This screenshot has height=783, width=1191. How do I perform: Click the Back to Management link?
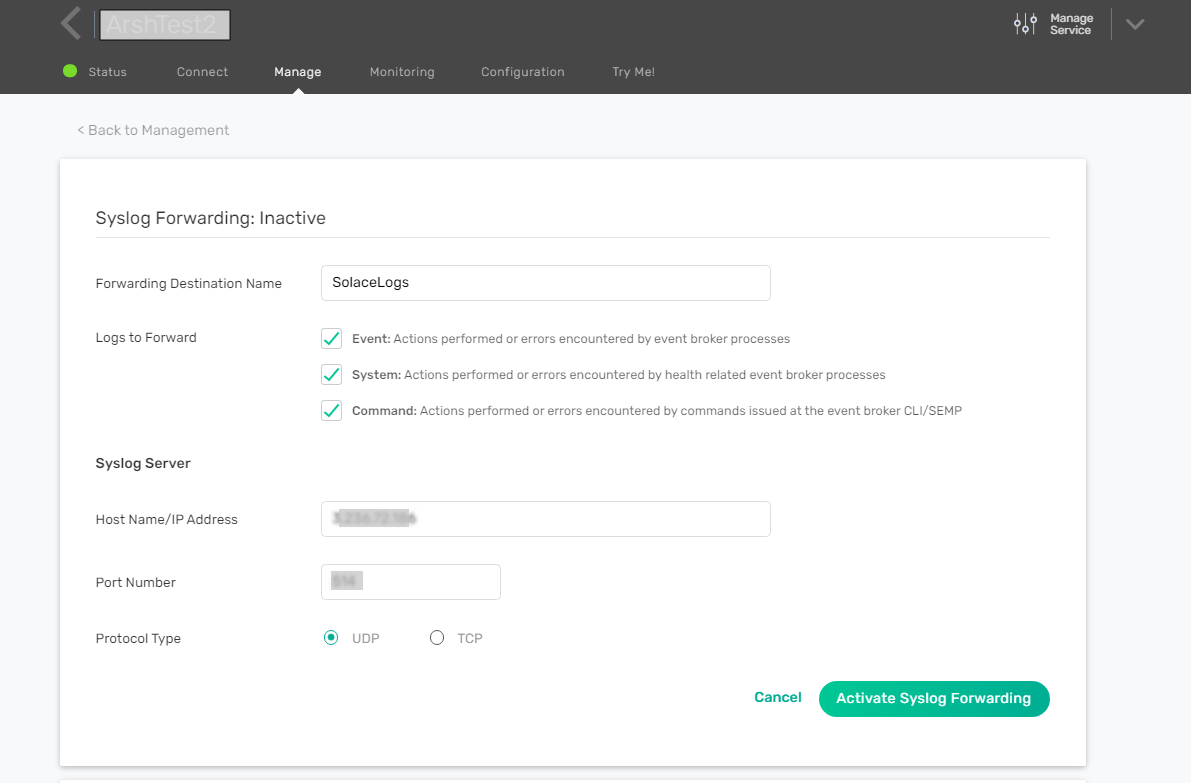[153, 130]
